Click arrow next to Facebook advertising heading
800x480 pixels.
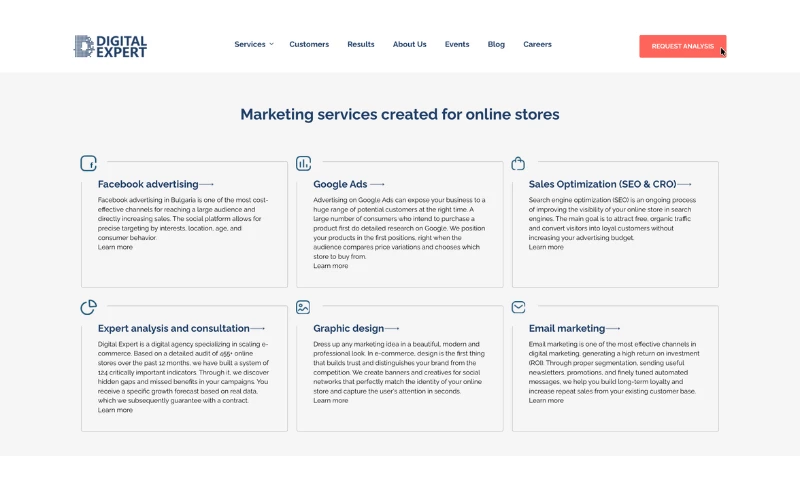(207, 184)
